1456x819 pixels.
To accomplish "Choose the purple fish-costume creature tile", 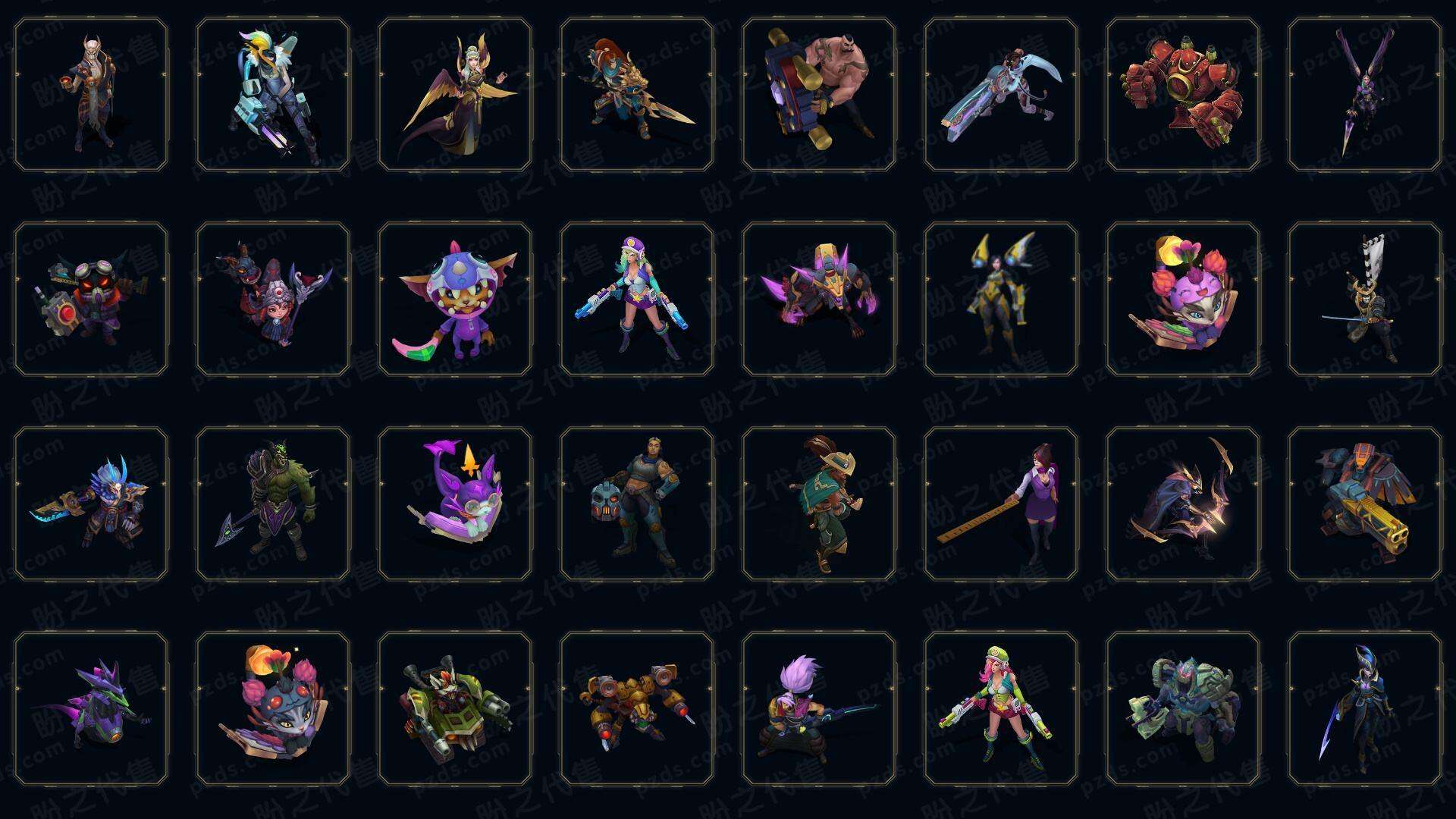I will coord(455,299).
